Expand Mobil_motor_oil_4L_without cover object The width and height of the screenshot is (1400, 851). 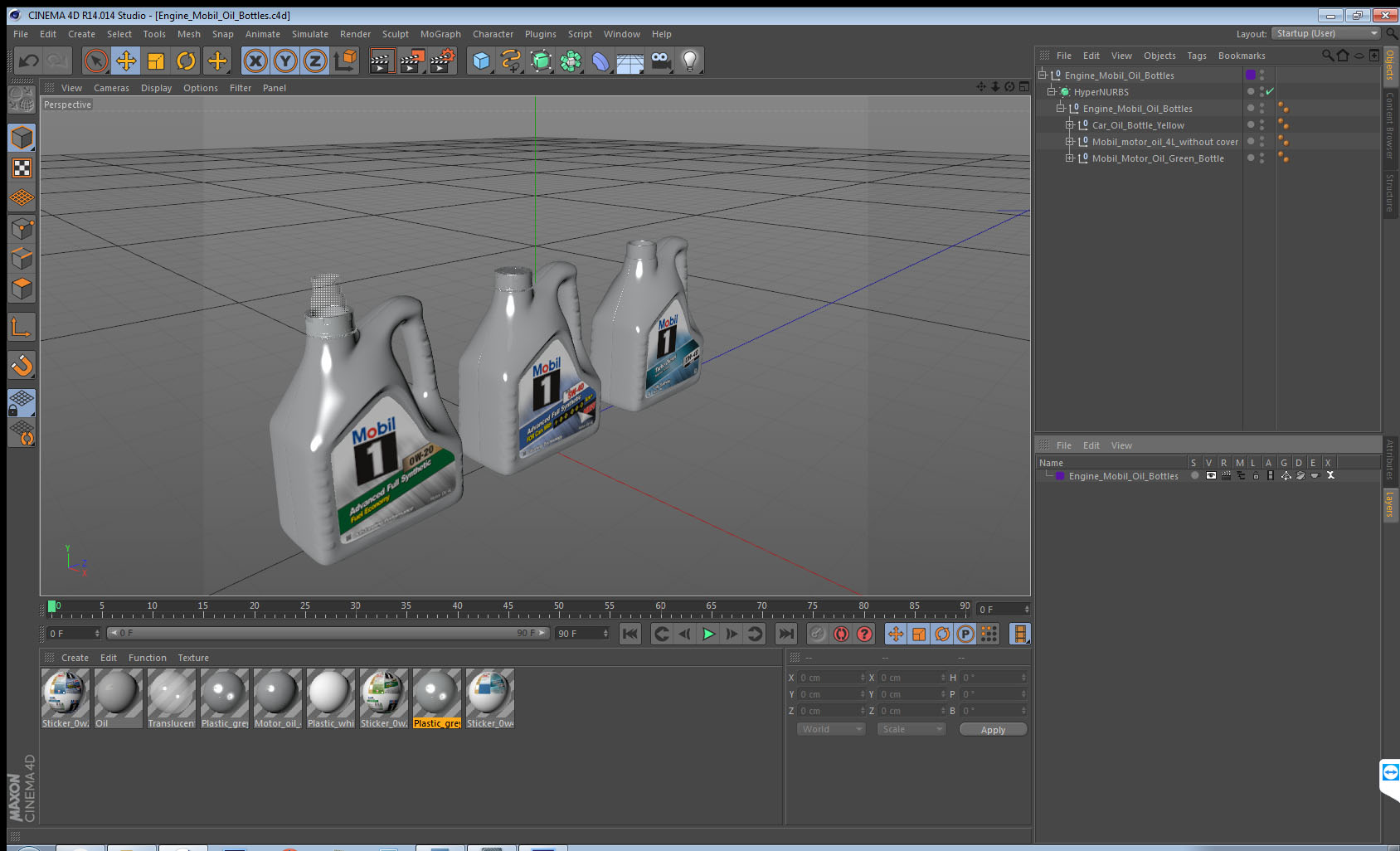(1070, 141)
